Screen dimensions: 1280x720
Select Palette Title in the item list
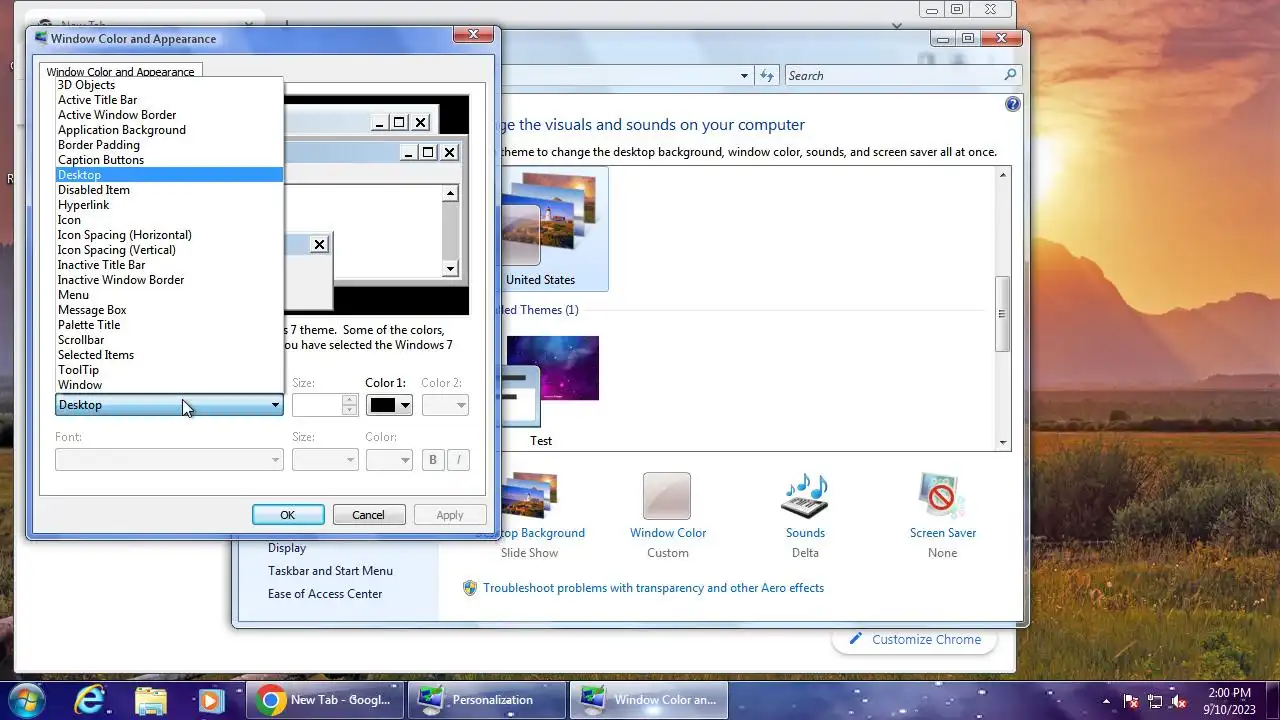(169, 325)
